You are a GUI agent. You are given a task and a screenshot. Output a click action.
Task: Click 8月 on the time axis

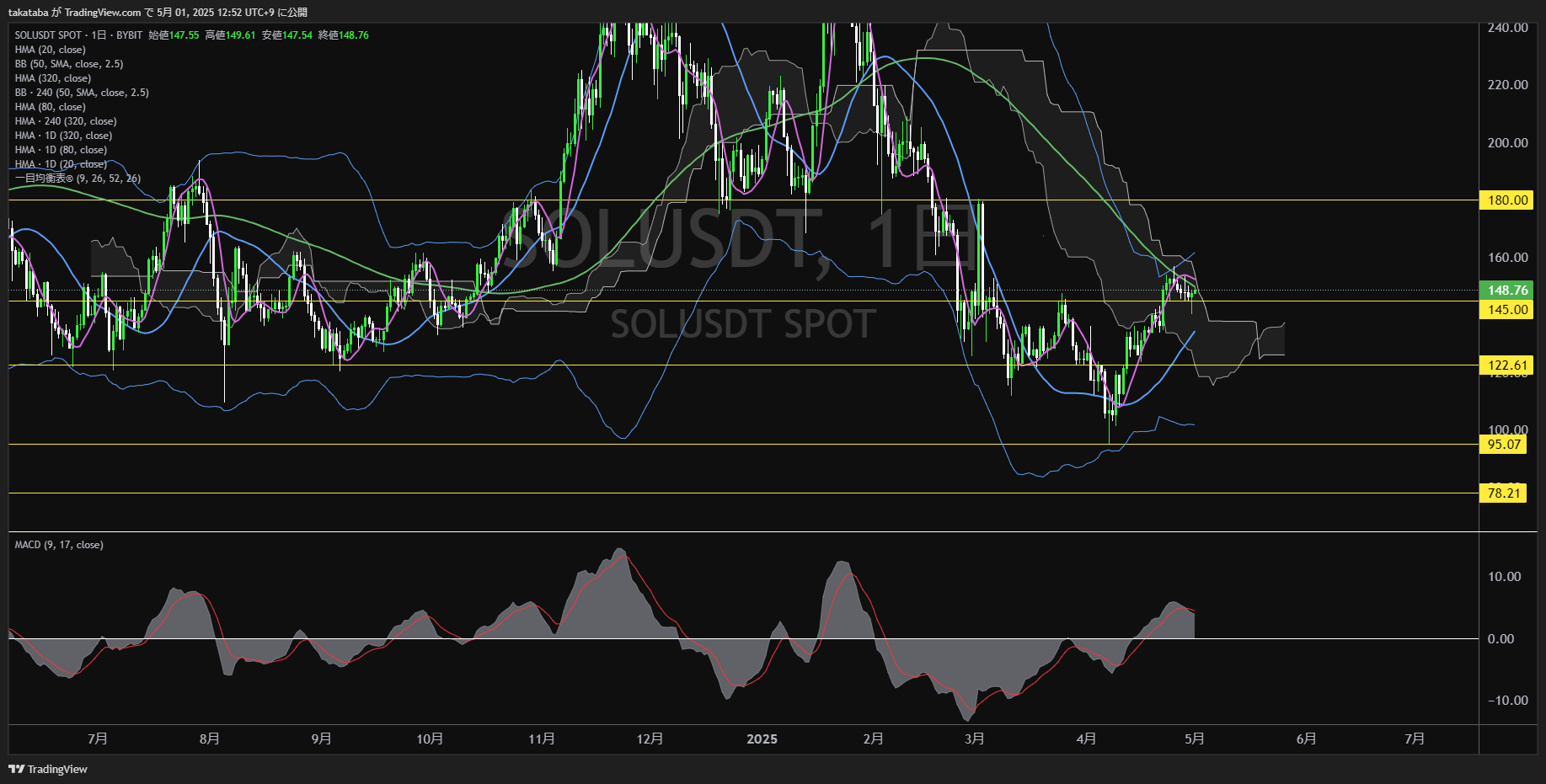210,739
